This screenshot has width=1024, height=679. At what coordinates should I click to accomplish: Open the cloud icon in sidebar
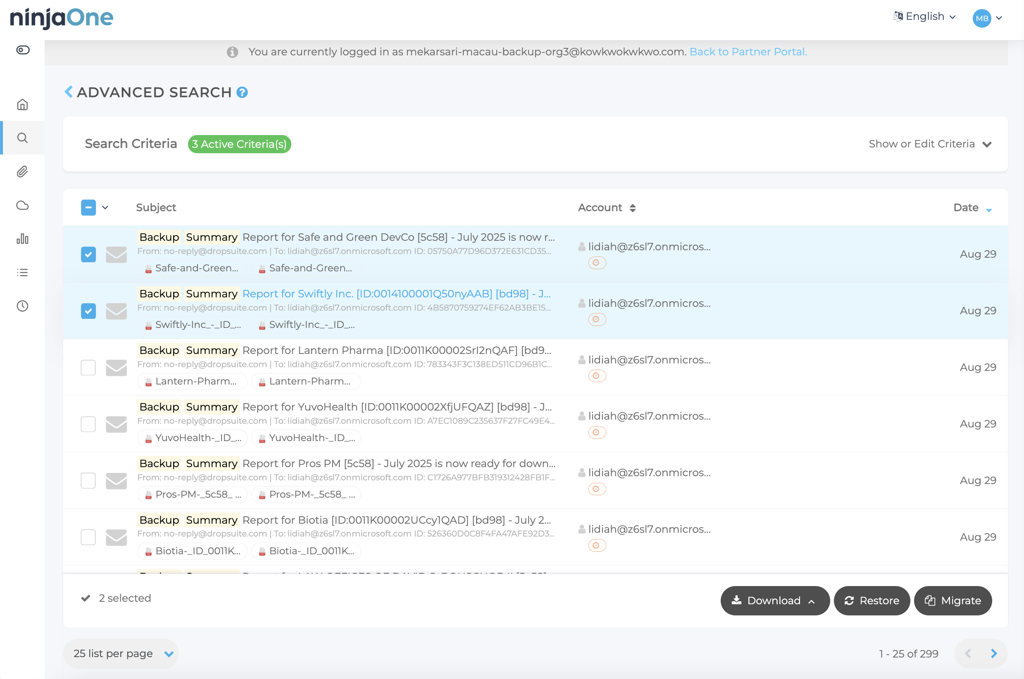pyautogui.click(x=22, y=205)
